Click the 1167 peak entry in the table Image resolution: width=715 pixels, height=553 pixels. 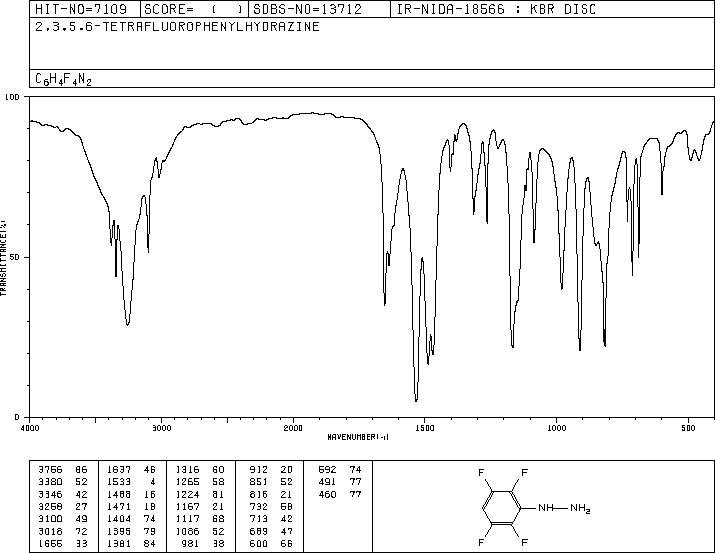[x=200, y=506]
